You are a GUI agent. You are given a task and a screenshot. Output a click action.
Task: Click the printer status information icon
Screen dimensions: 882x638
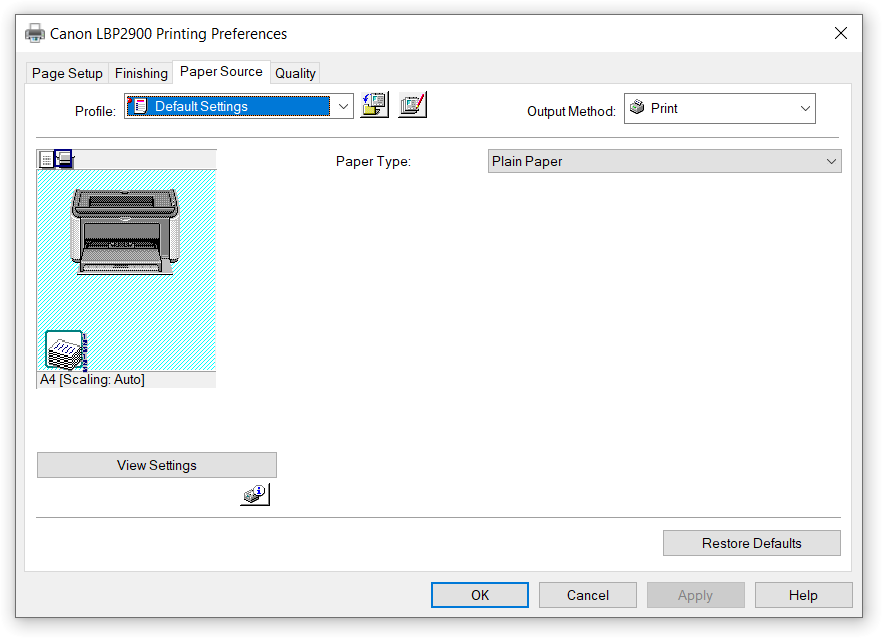pyautogui.click(x=255, y=494)
